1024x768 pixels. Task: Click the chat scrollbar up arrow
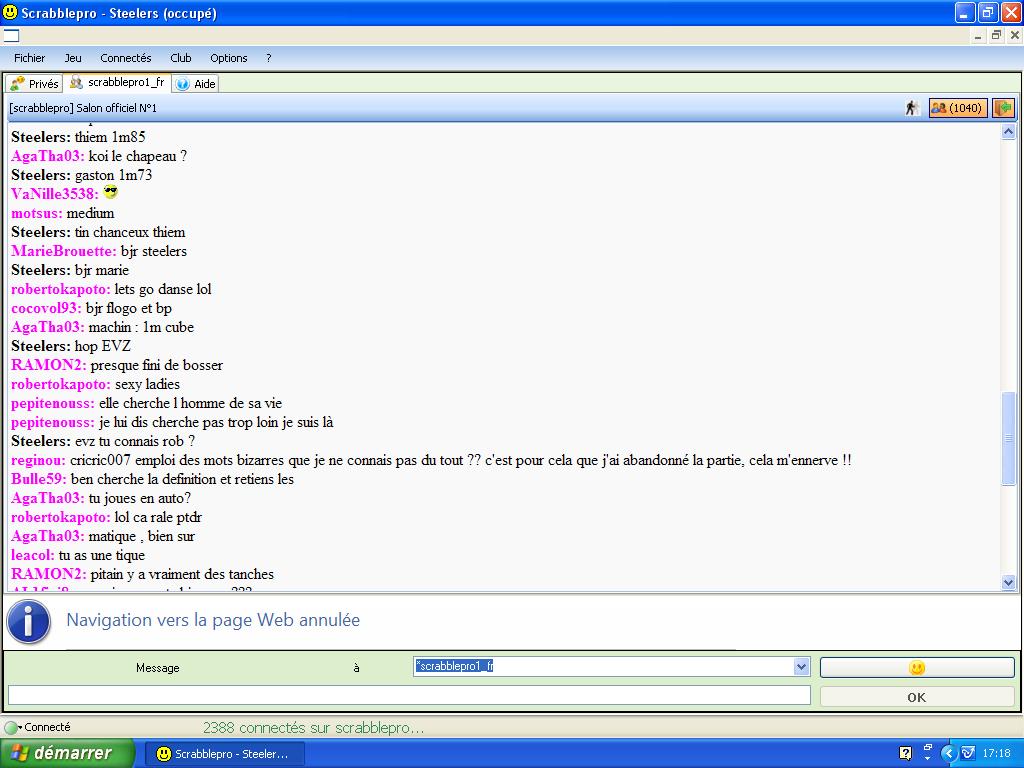coord(1008,132)
